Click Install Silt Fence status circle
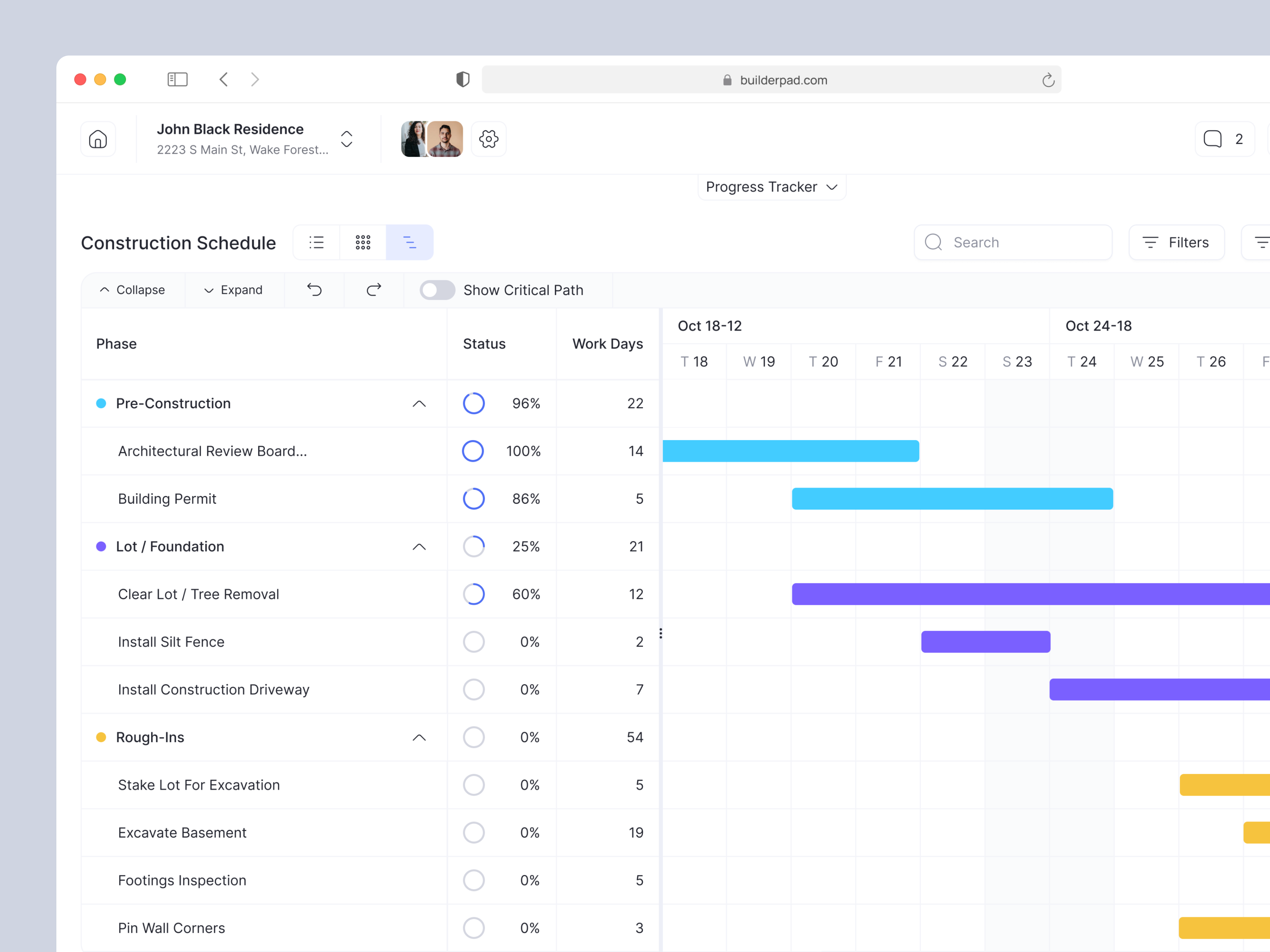Viewport: 1270px width, 952px height. 474,642
